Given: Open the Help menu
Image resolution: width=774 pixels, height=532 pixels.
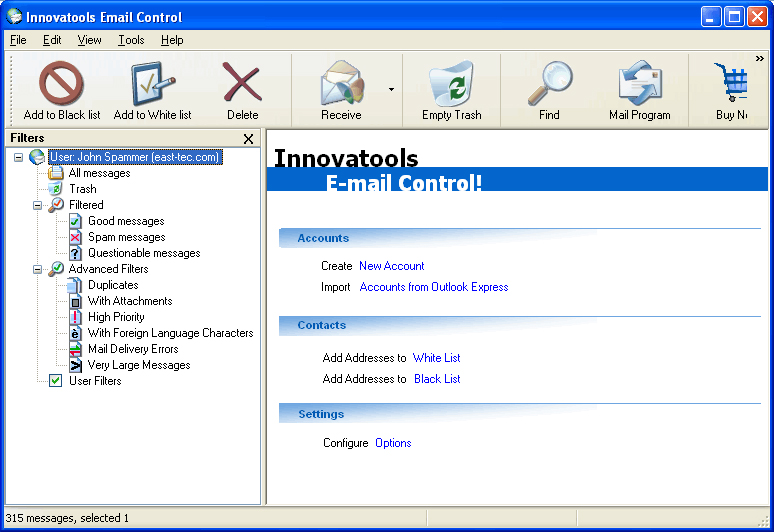Looking at the screenshot, I should click(x=172, y=40).
